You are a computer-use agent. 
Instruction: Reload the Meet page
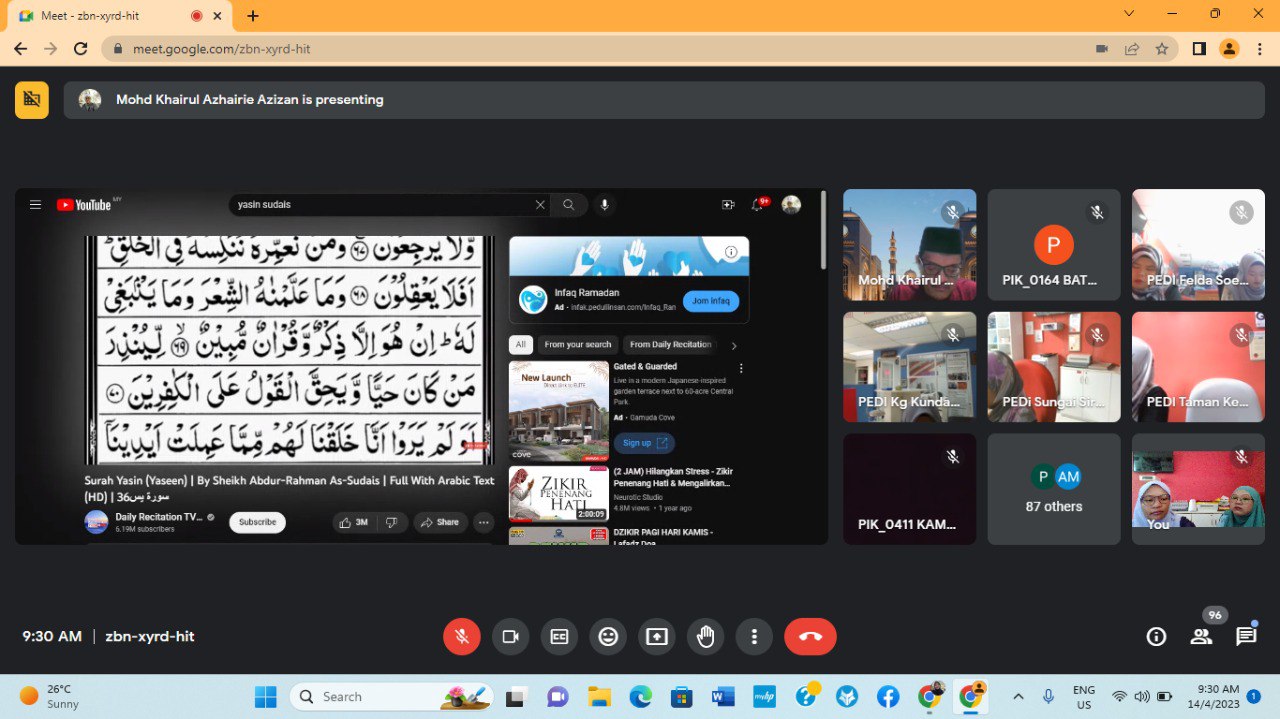click(x=81, y=48)
